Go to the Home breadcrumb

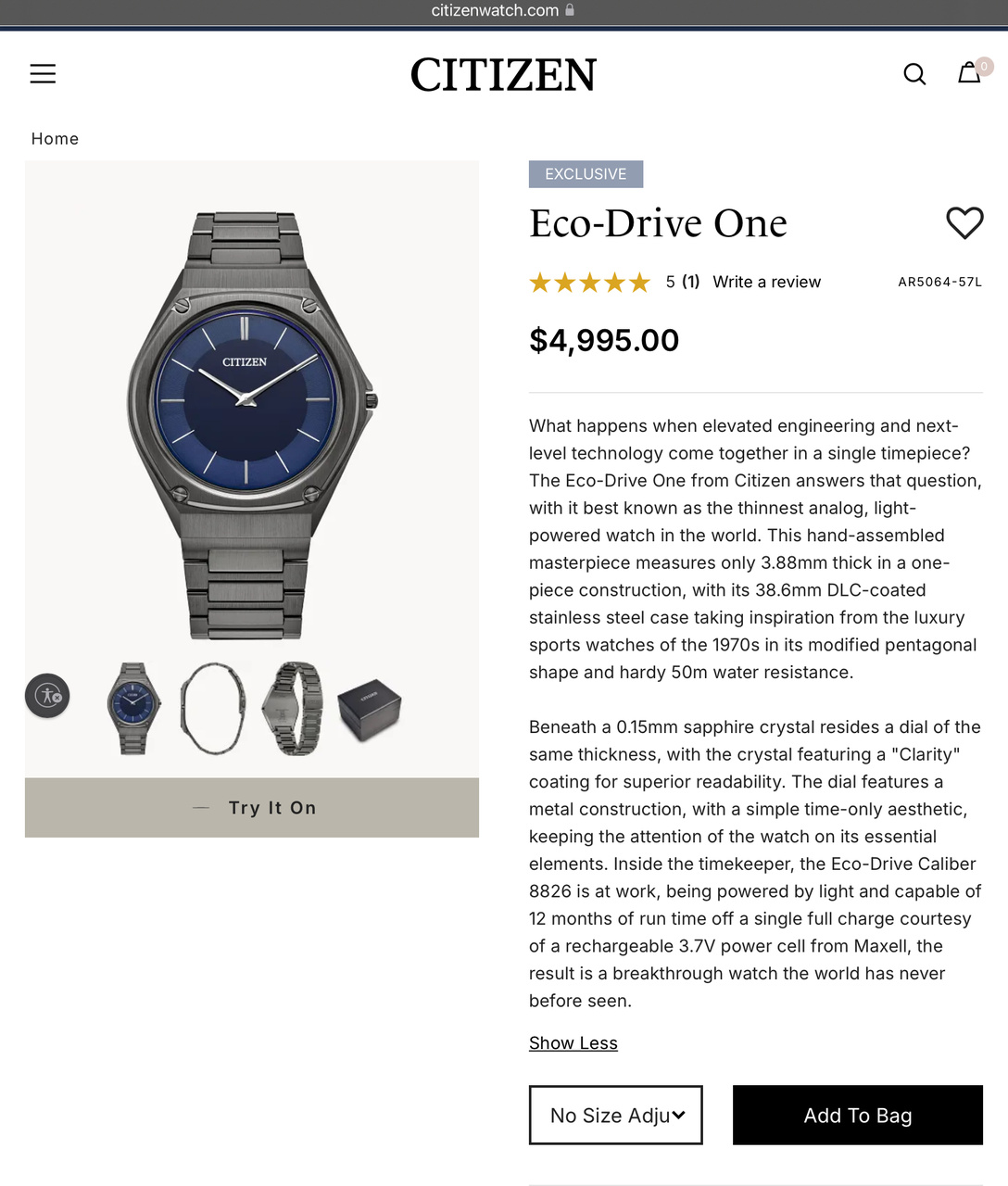55,139
